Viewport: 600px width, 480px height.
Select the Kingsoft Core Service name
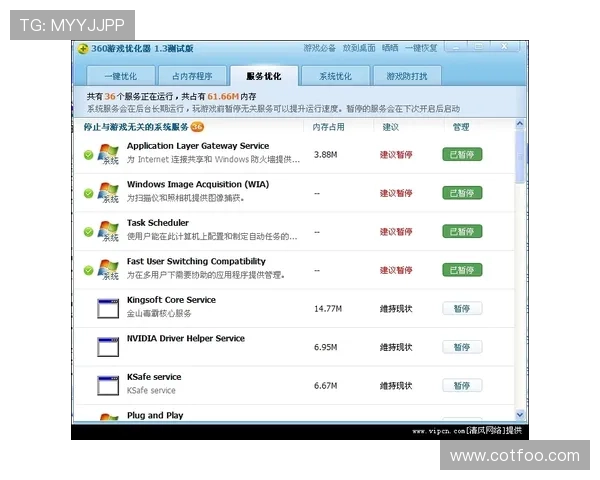click(171, 300)
